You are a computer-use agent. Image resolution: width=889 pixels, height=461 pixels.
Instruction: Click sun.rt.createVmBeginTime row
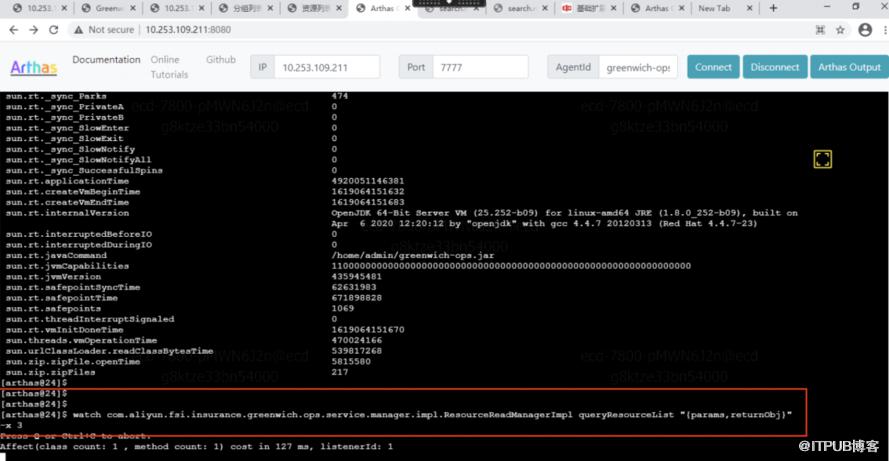coord(205,192)
